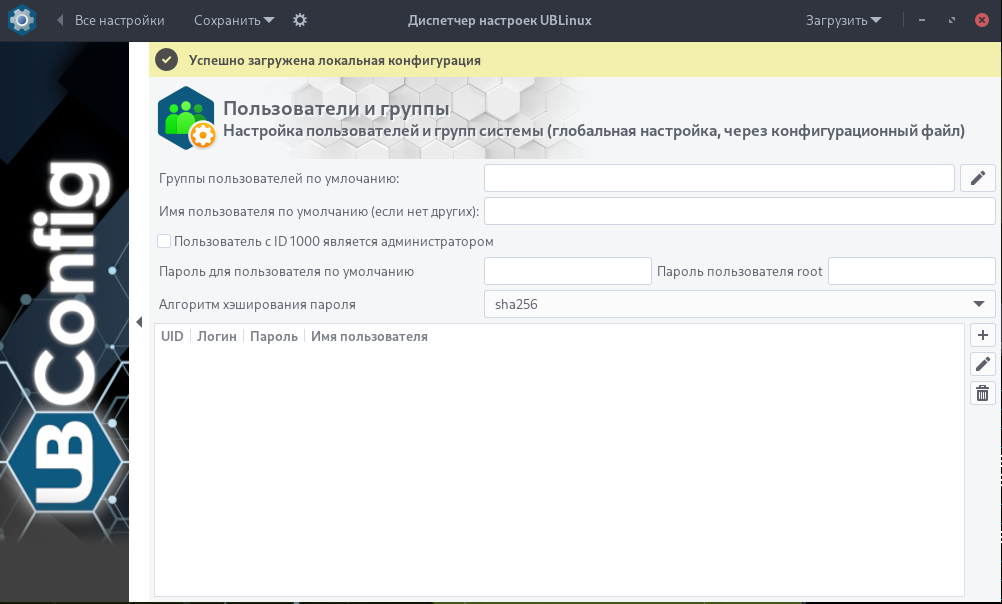
Task: Enable user with ID 1000 as administrator
Action: (x=164, y=241)
